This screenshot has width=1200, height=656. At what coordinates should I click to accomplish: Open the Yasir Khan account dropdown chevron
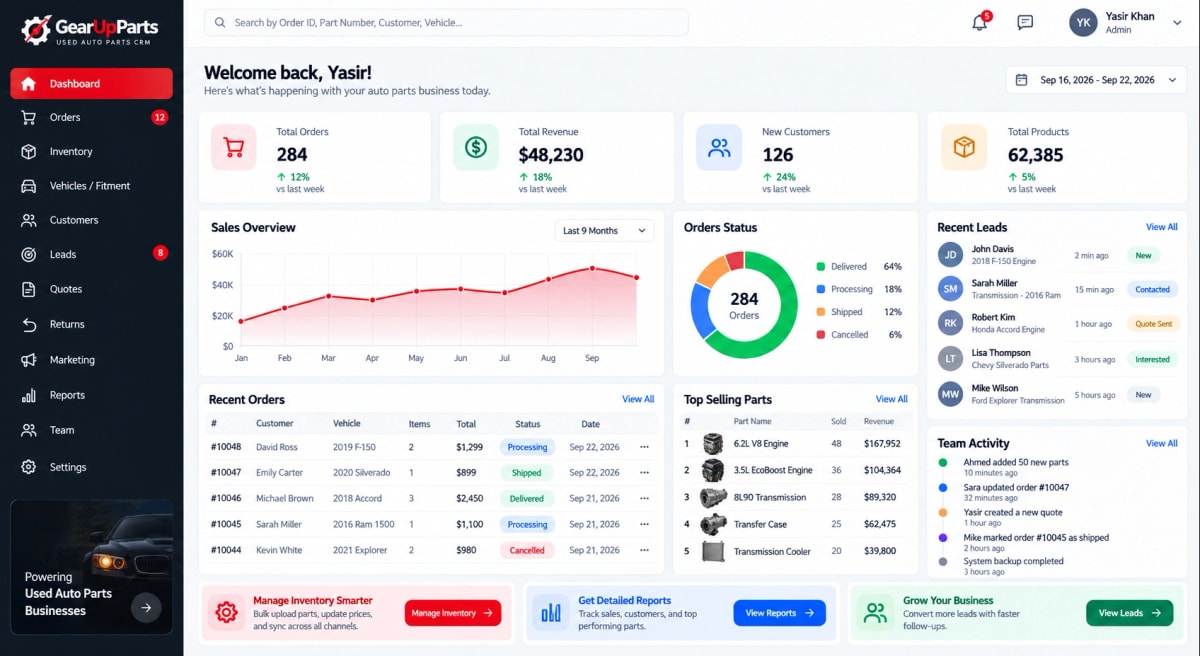1176,23
